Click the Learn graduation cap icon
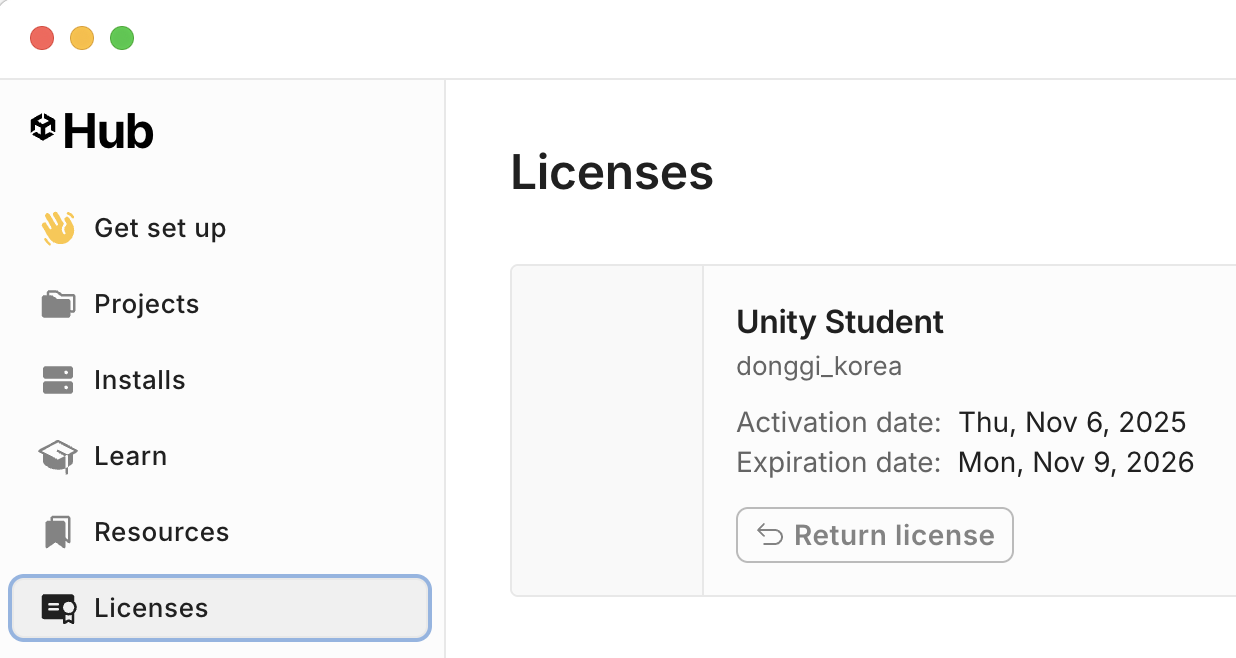The width and height of the screenshot is (1236, 658). click(58, 456)
